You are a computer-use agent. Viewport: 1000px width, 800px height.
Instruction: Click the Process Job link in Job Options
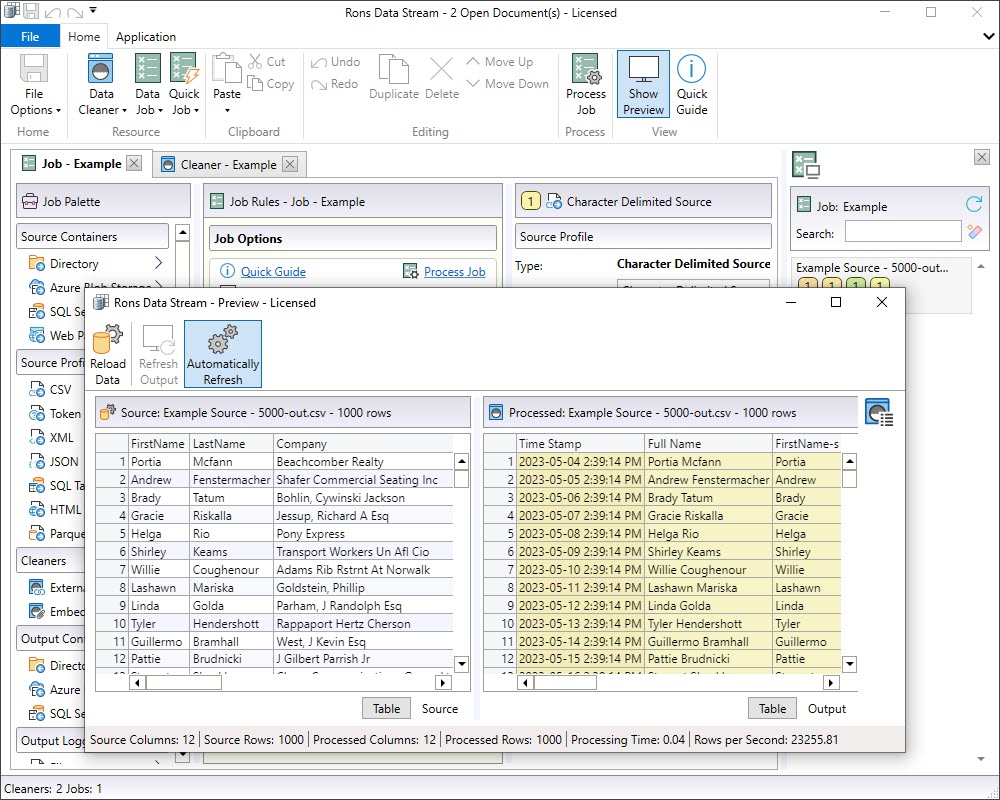pos(454,271)
